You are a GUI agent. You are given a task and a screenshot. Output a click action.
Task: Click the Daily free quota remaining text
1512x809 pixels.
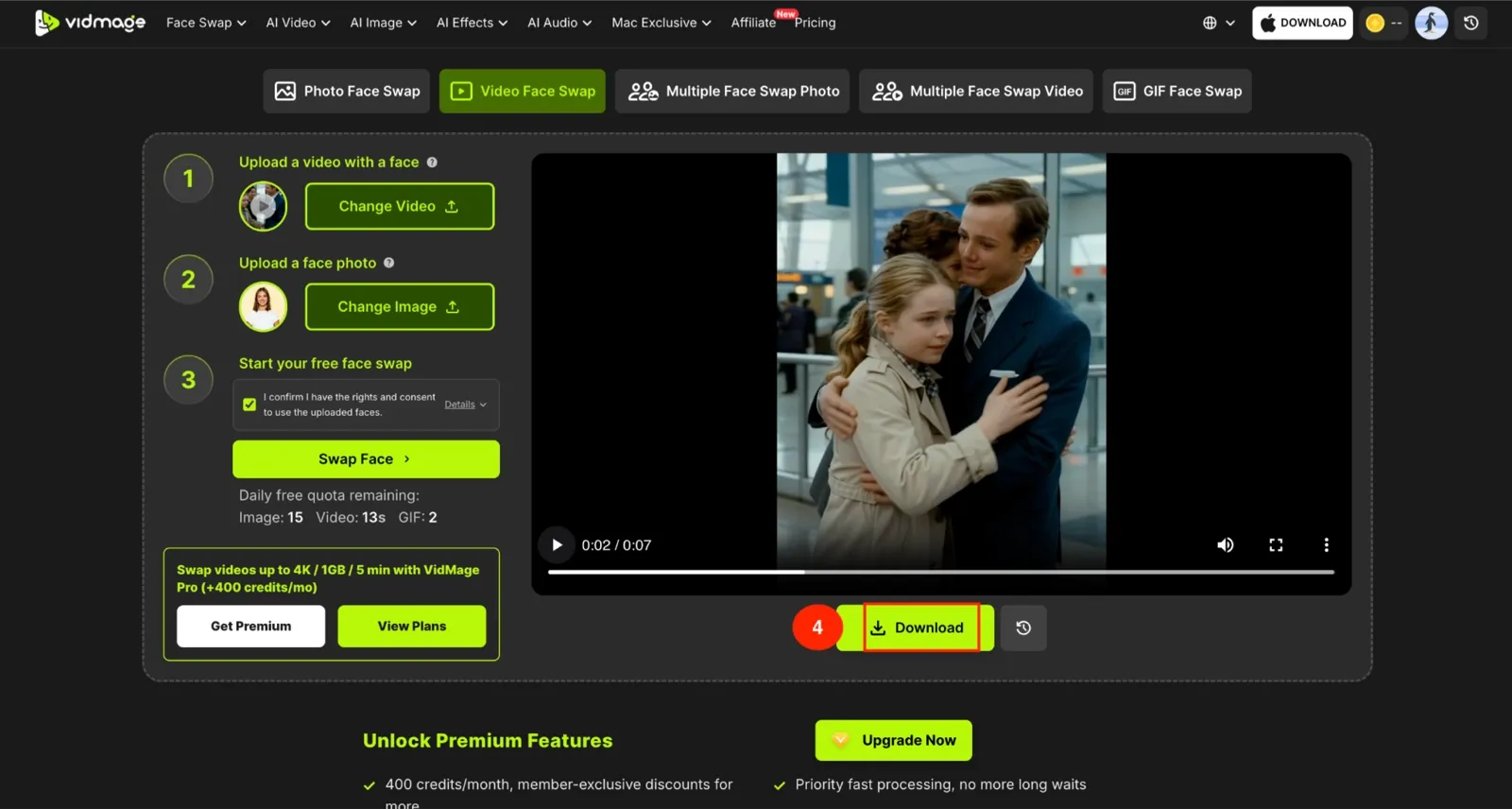pyautogui.click(x=329, y=495)
